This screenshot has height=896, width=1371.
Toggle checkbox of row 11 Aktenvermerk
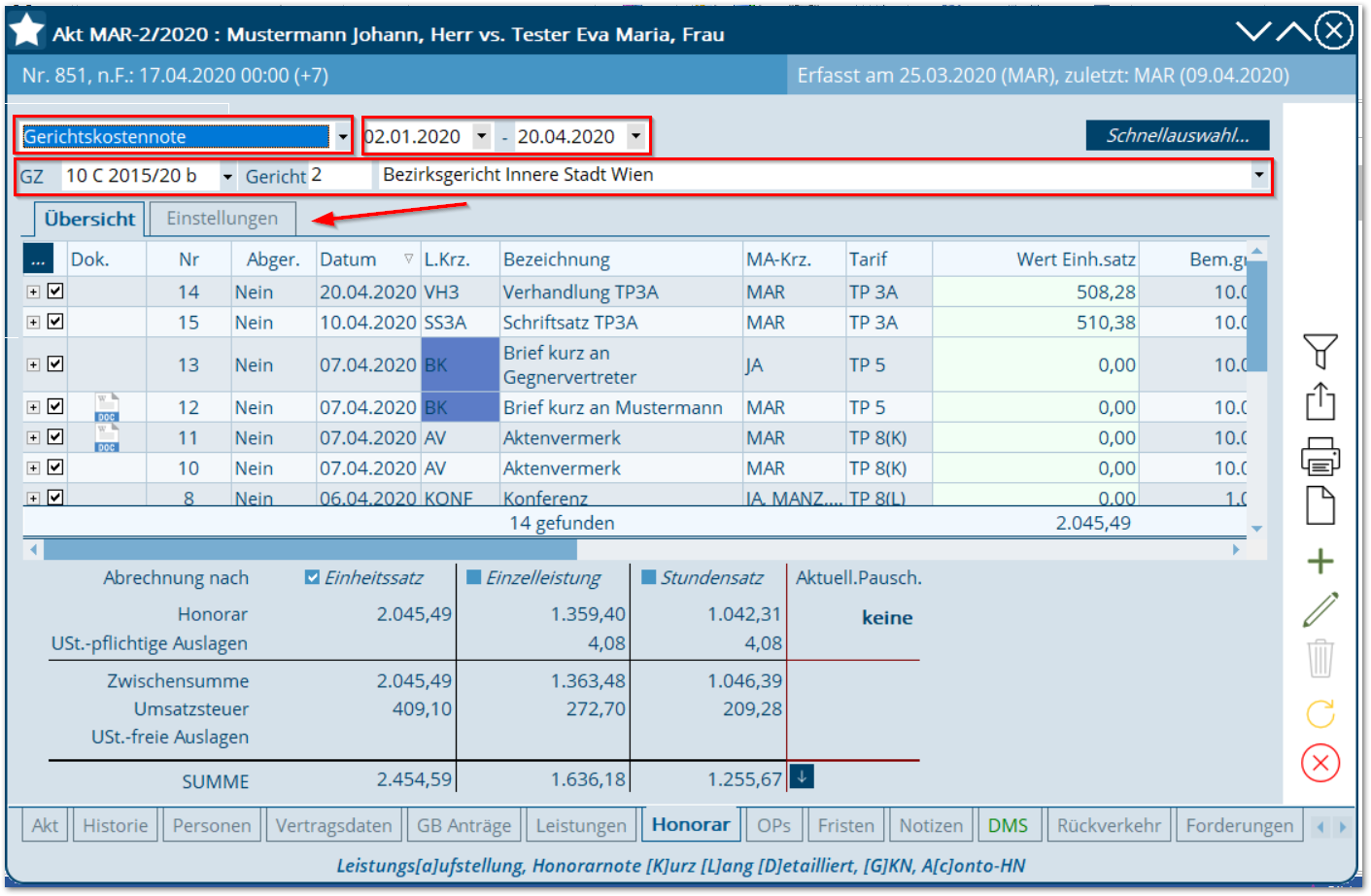click(55, 436)
